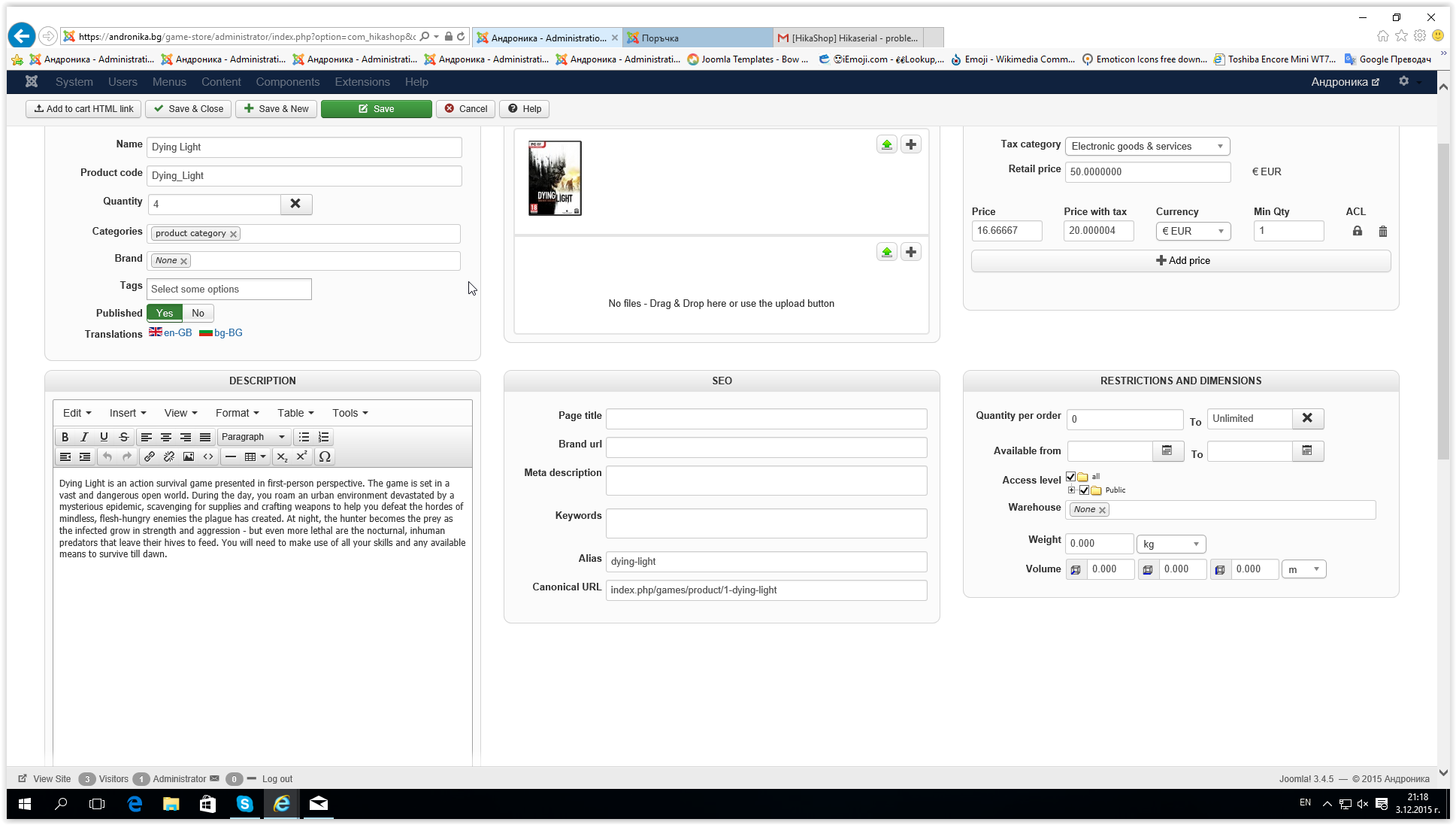This screenshot has width=1456, height=825.
Task: Upload product image with green arrow icon
Action: click(887, 144)
